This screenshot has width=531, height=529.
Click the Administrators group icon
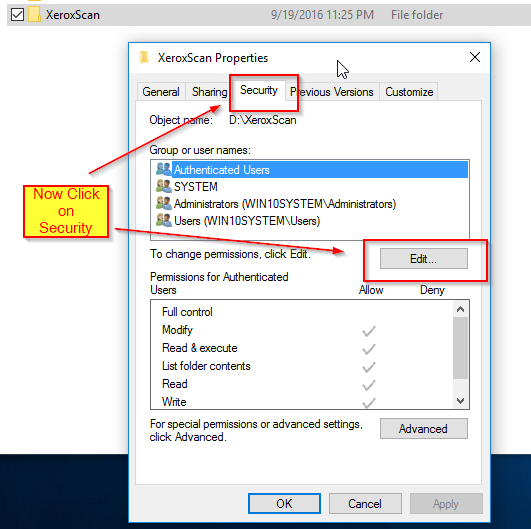click(x=164, y=203)
